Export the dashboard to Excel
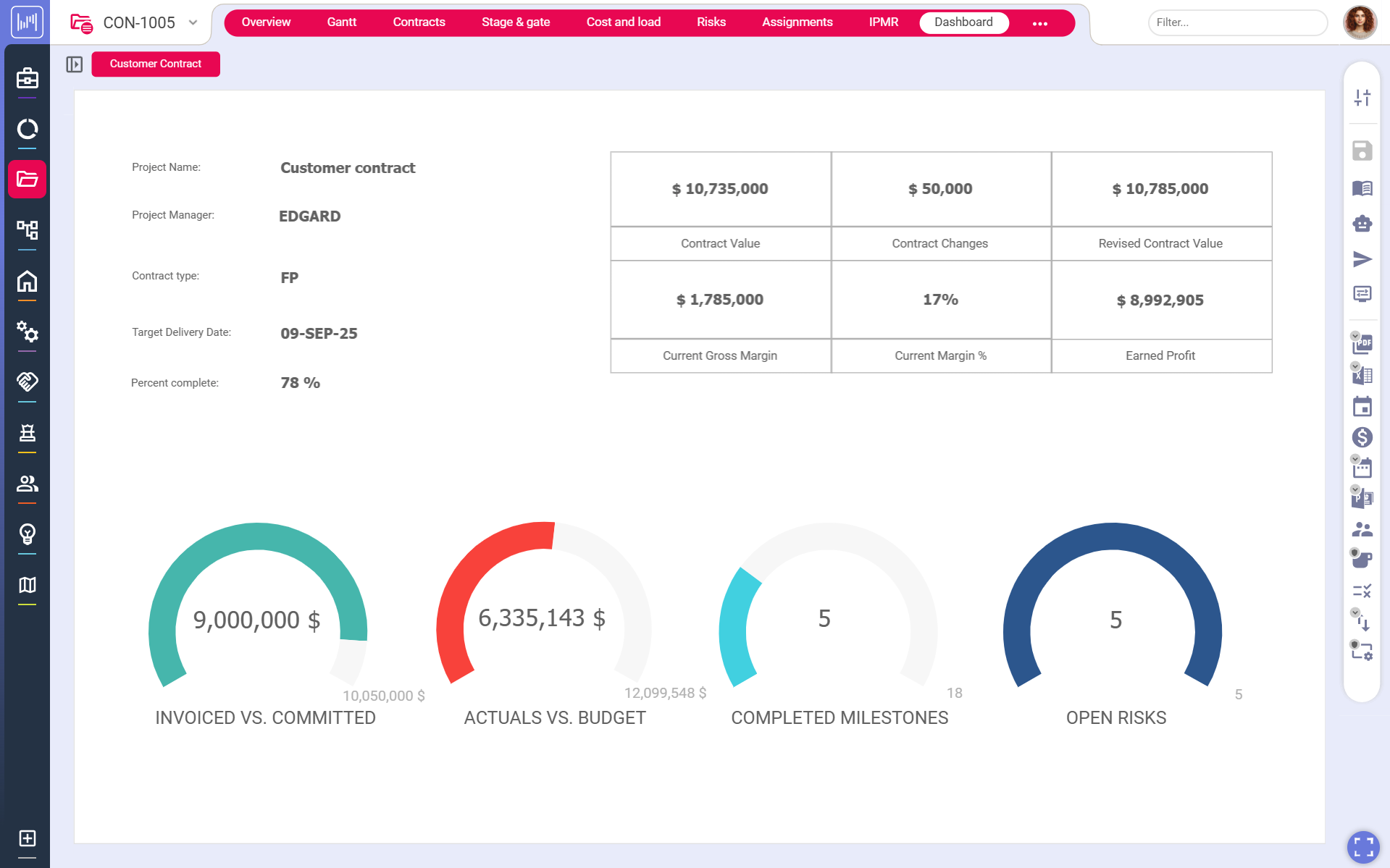Screen dimensions: 1390x868 coord(1362,375)
